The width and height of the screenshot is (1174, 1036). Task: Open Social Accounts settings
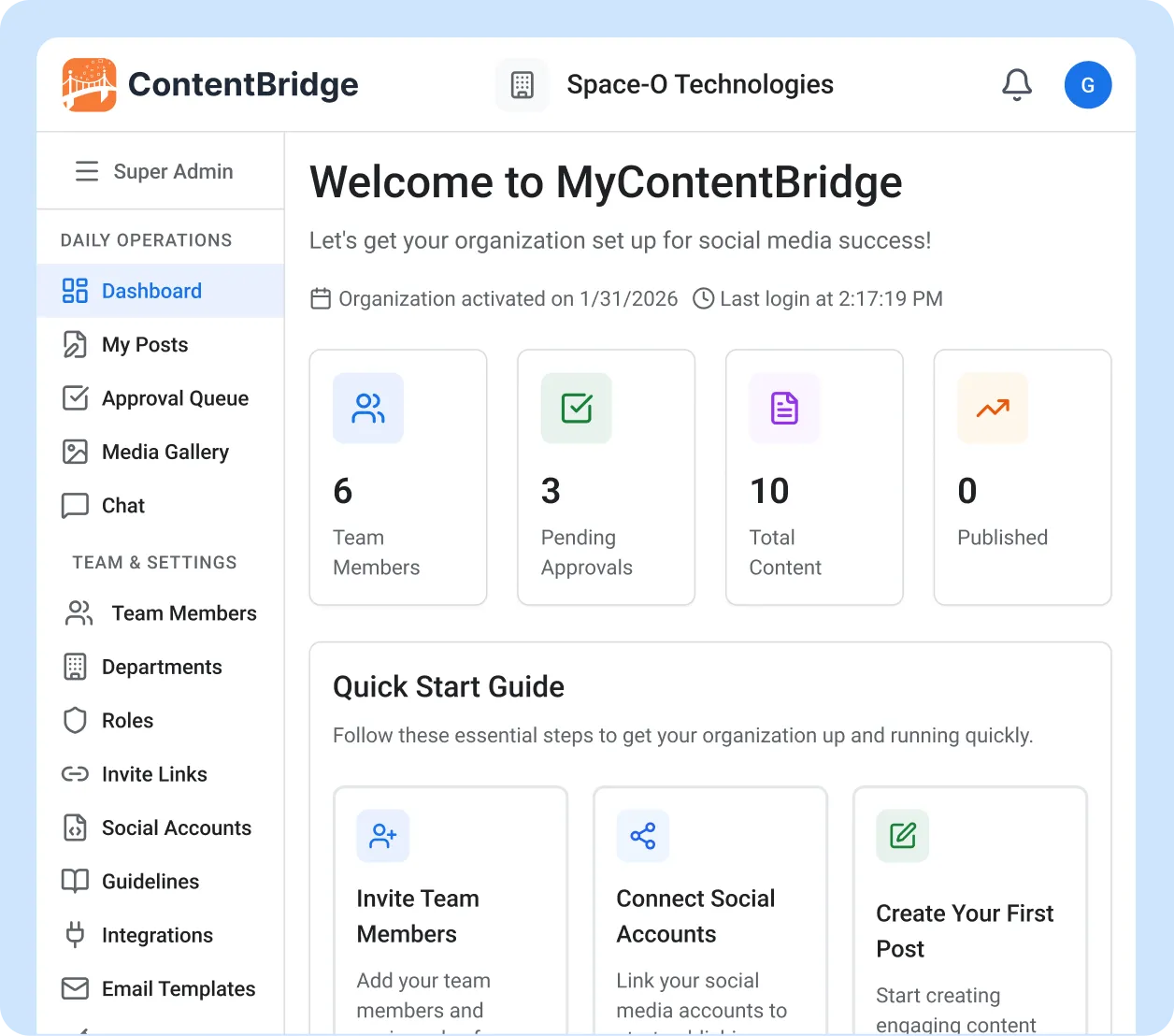[x=176, y=827]
